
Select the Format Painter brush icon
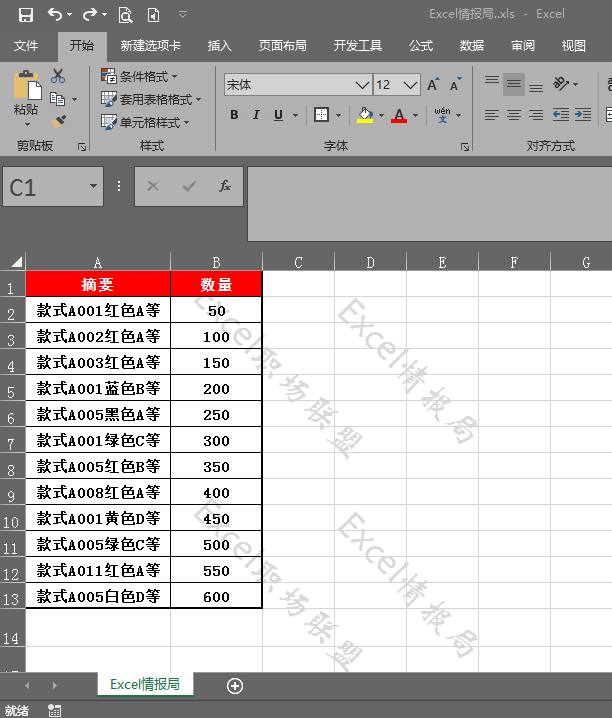point(58,121)
